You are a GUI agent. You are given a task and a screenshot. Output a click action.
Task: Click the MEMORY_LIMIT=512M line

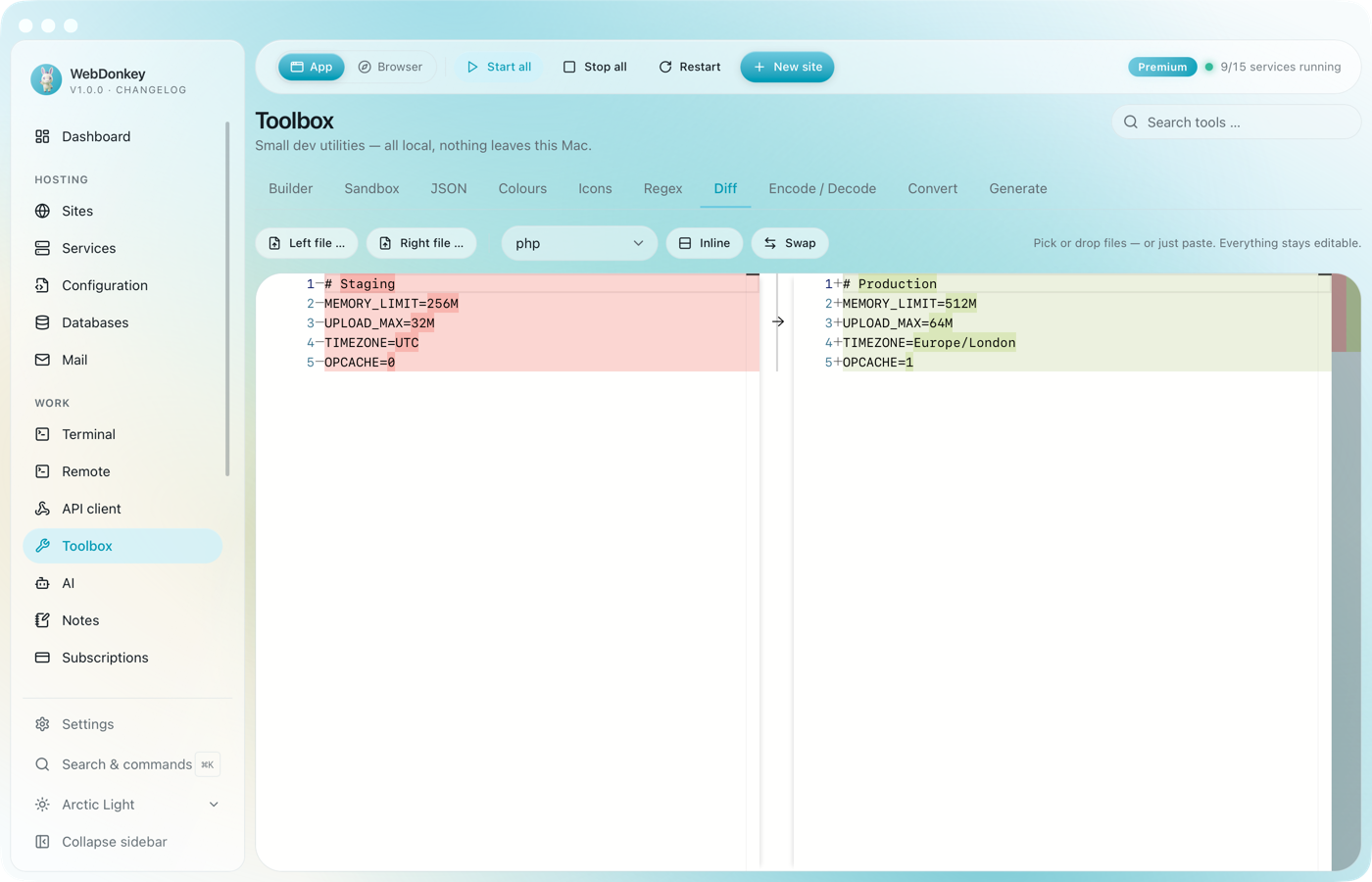[x=909, y=304]
